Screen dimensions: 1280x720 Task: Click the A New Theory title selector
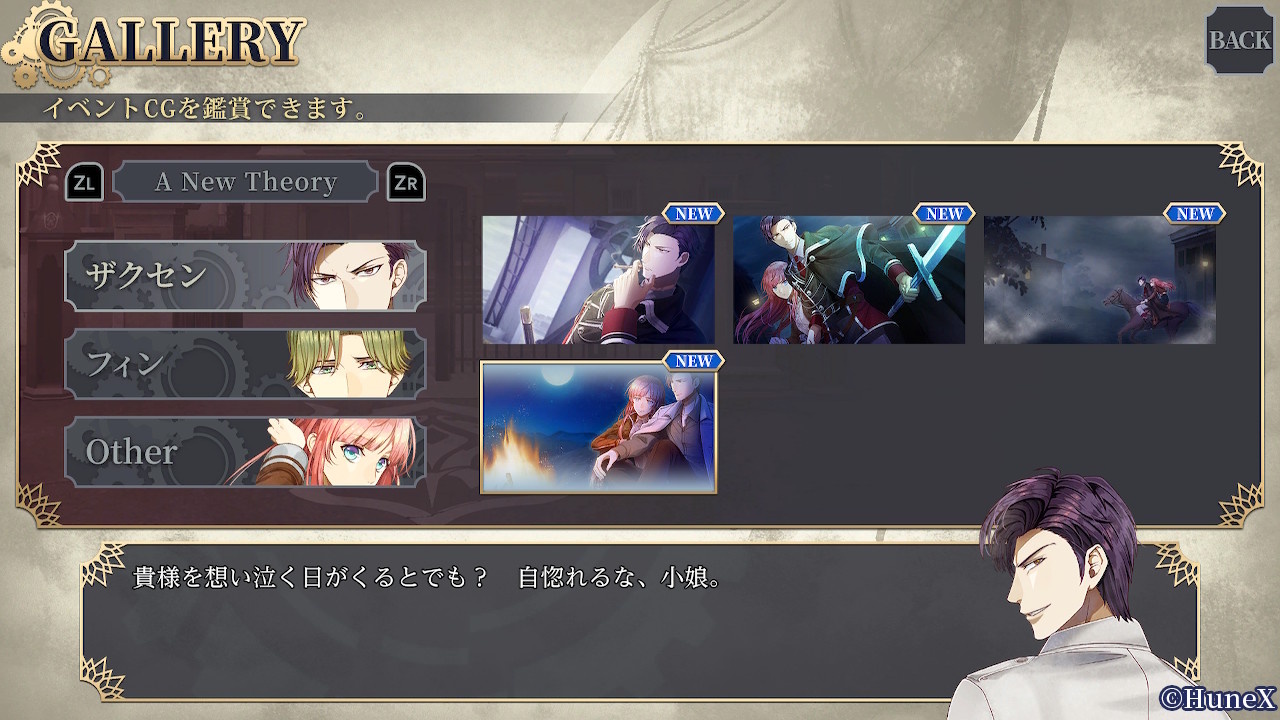click(x=246, y=182)
